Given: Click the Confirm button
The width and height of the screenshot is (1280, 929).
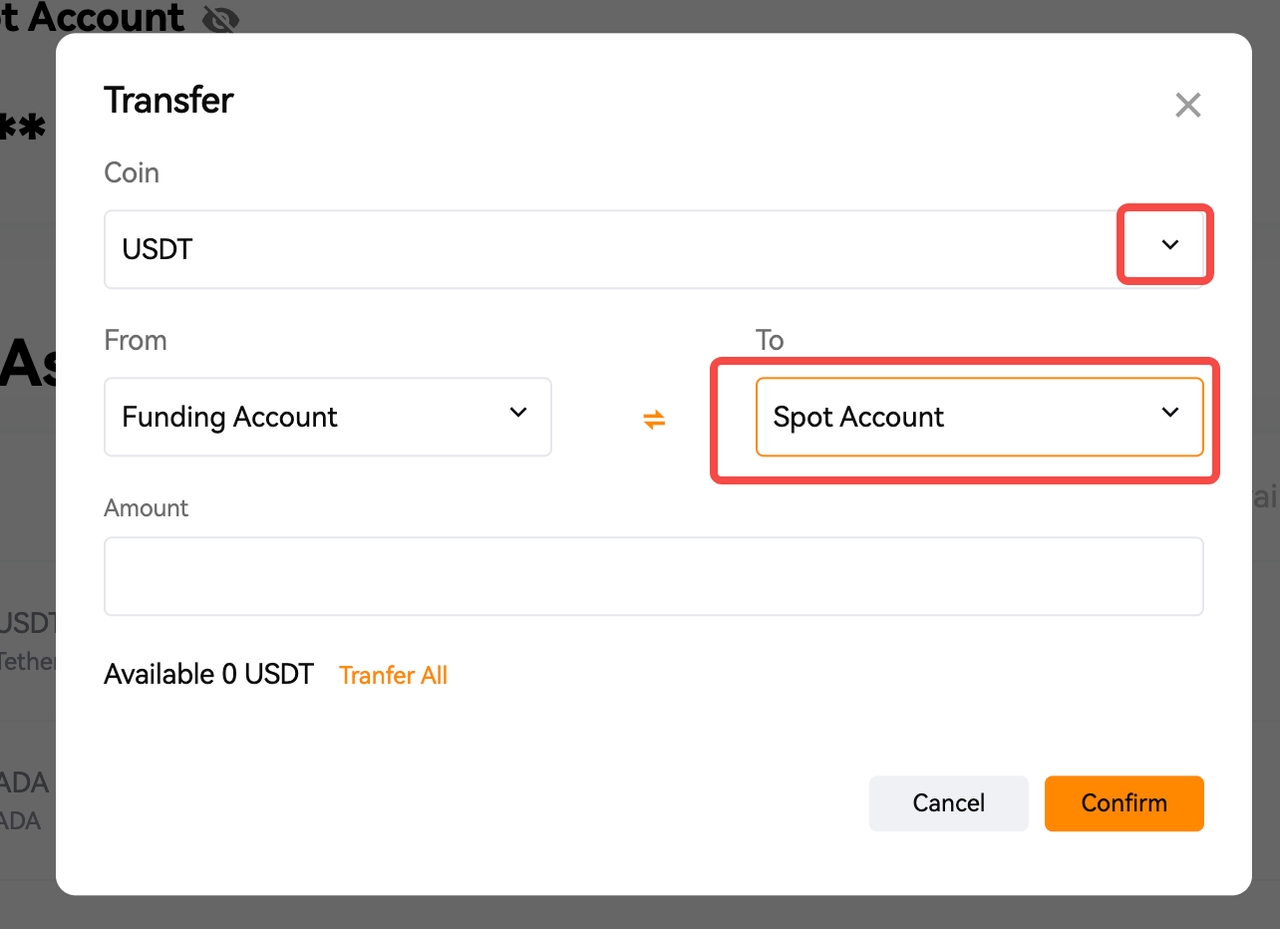Looking at the screenshot, I should [x=1124, y=803].
